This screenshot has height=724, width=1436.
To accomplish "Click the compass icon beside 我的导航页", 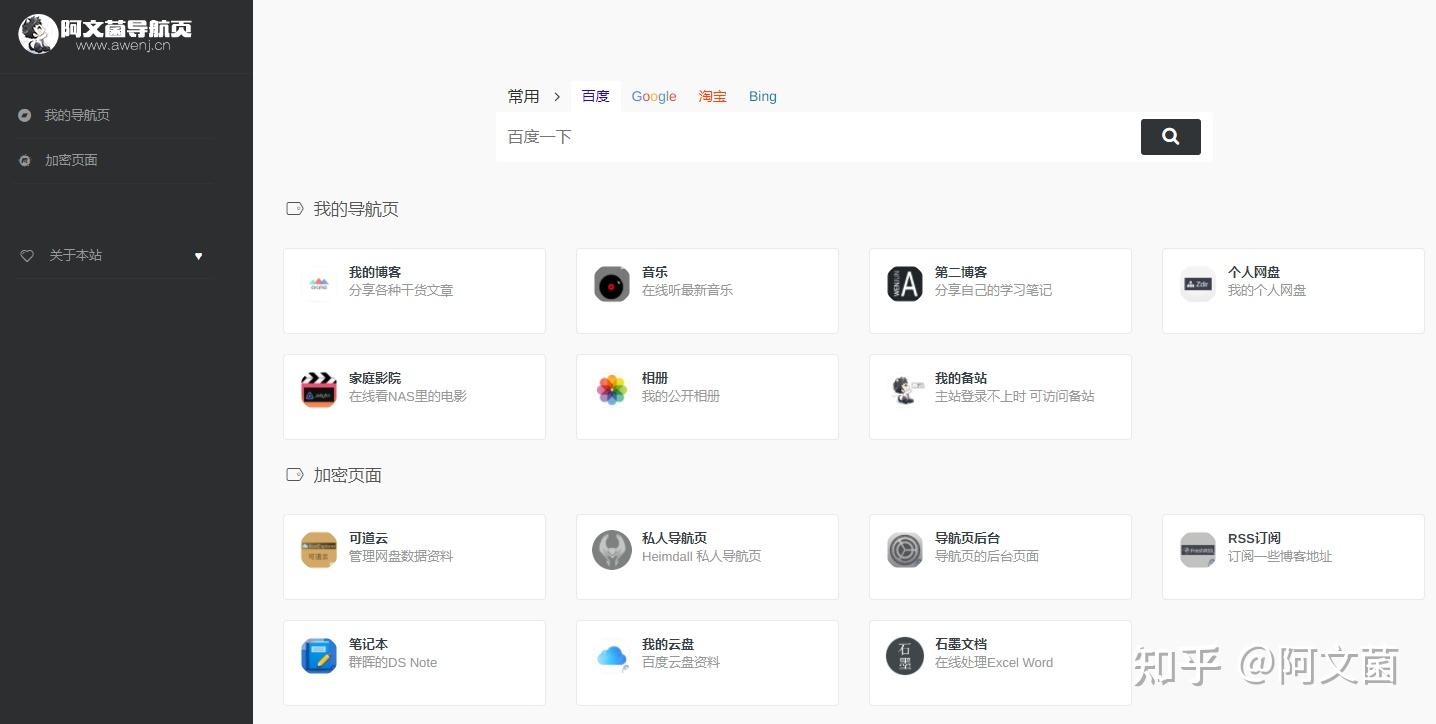I will tap(25, 115).
